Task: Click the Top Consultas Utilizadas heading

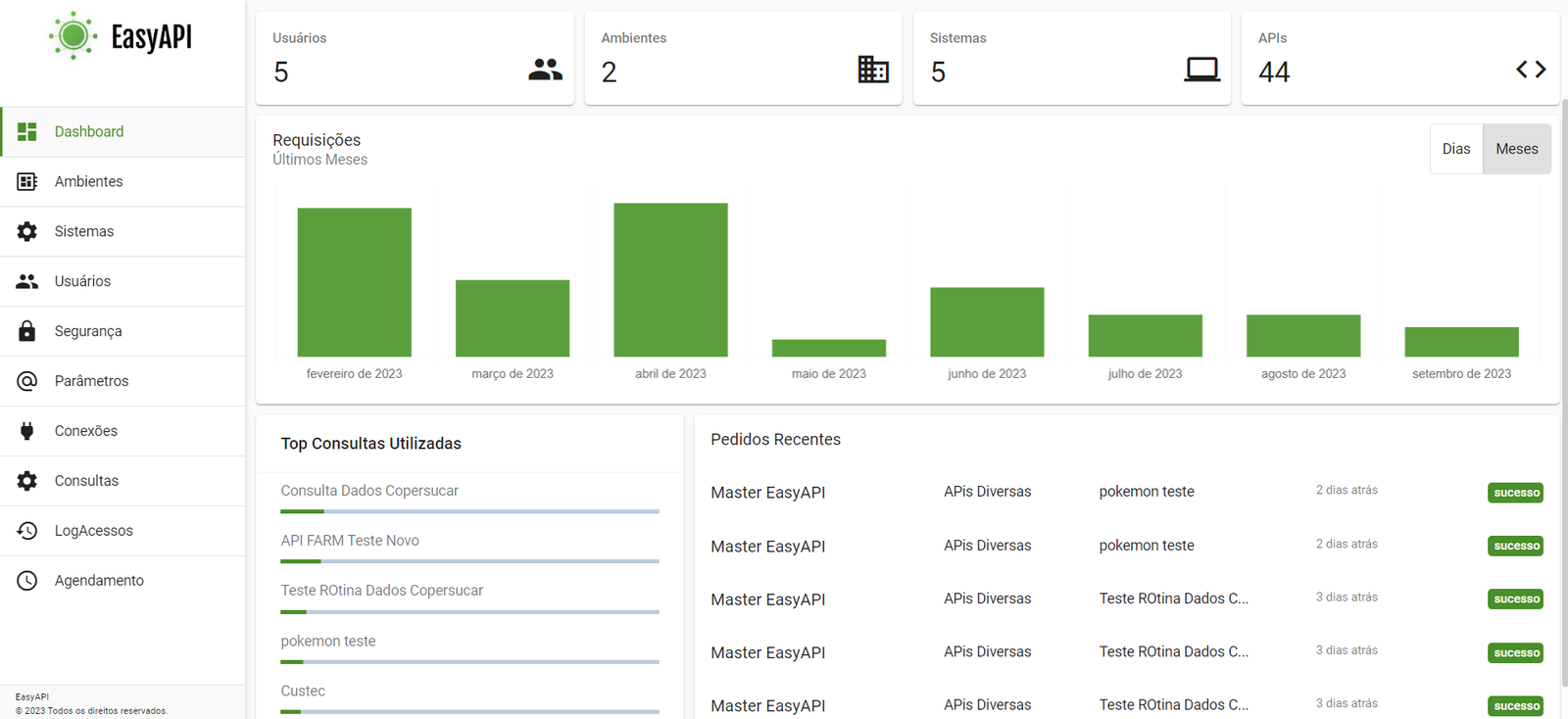Action: tap(371, 444)
